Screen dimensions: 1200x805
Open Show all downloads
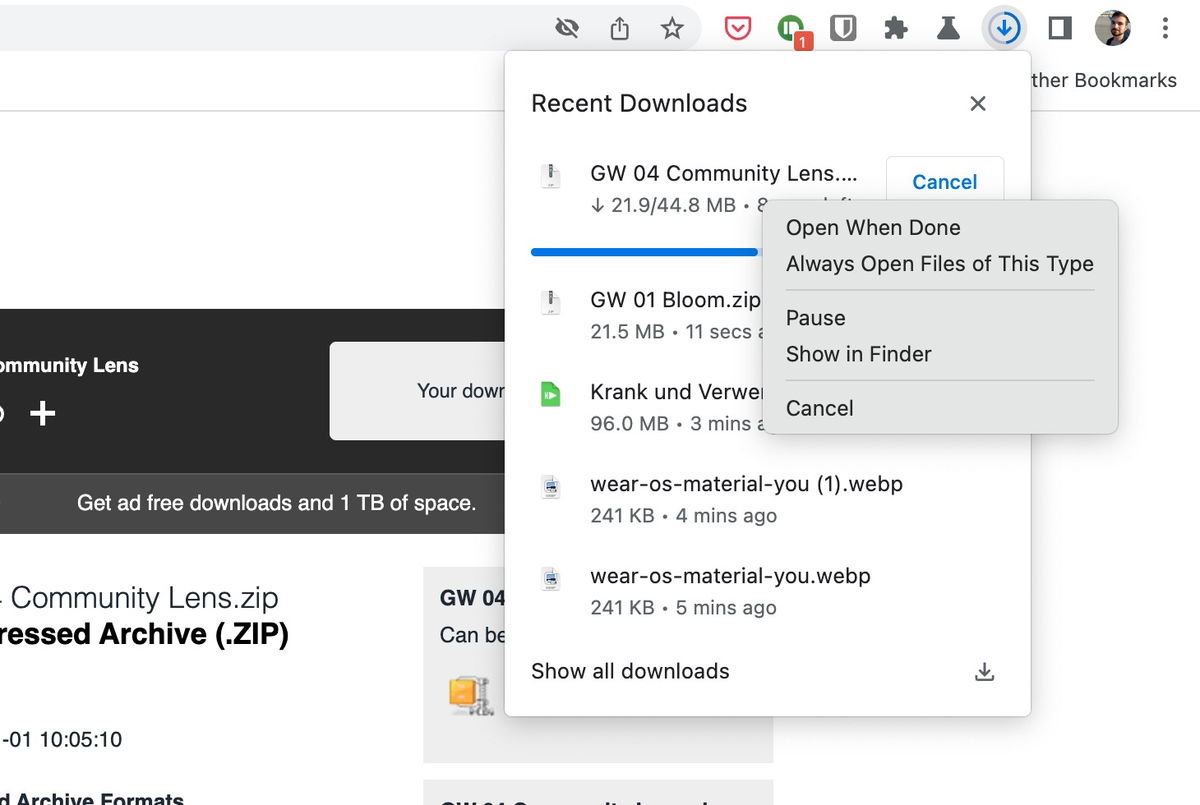630,672
